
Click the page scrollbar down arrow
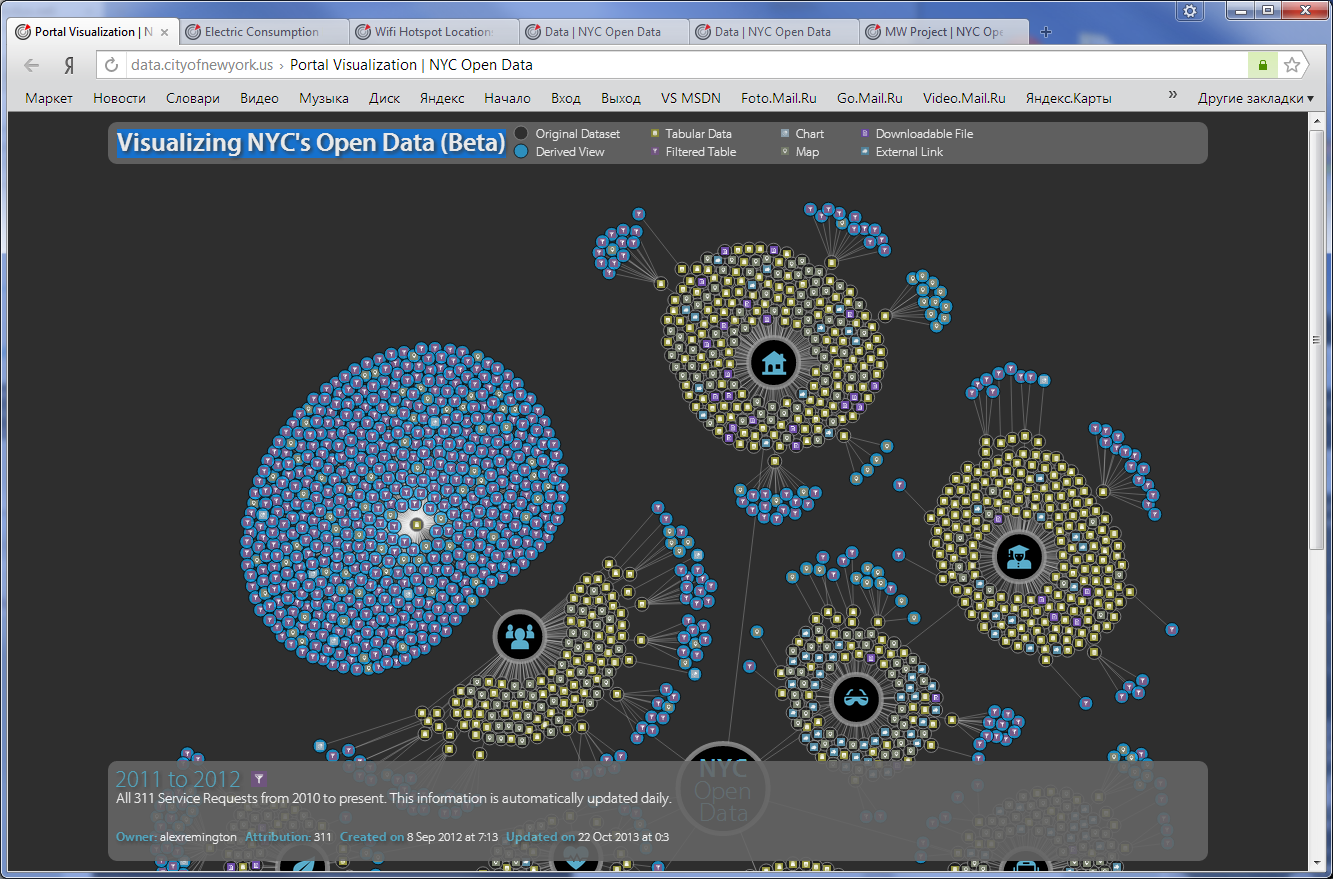pyautogui.click(x=1317, y=861)
